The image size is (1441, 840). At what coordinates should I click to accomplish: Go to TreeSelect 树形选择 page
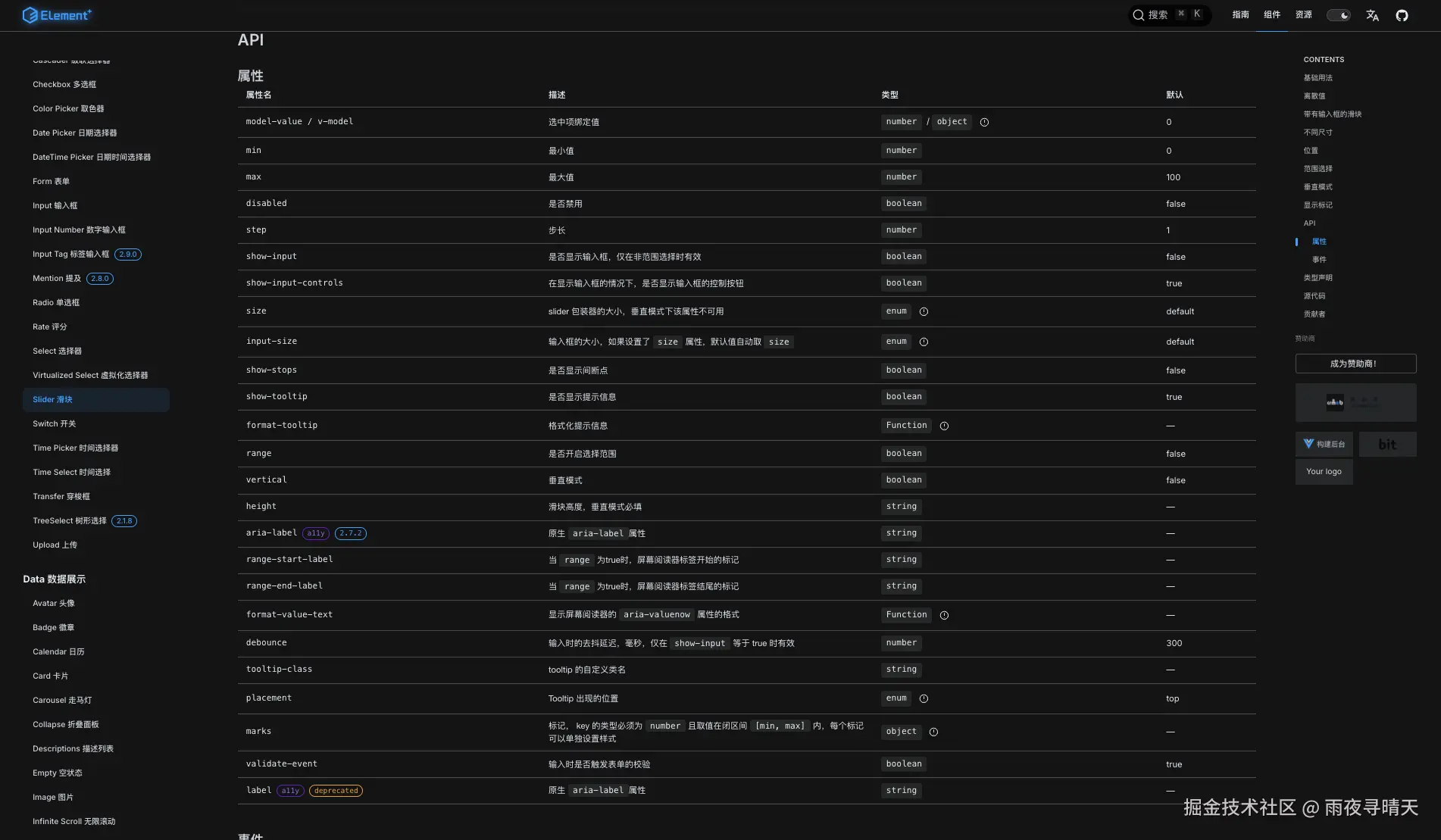point(70,521)
